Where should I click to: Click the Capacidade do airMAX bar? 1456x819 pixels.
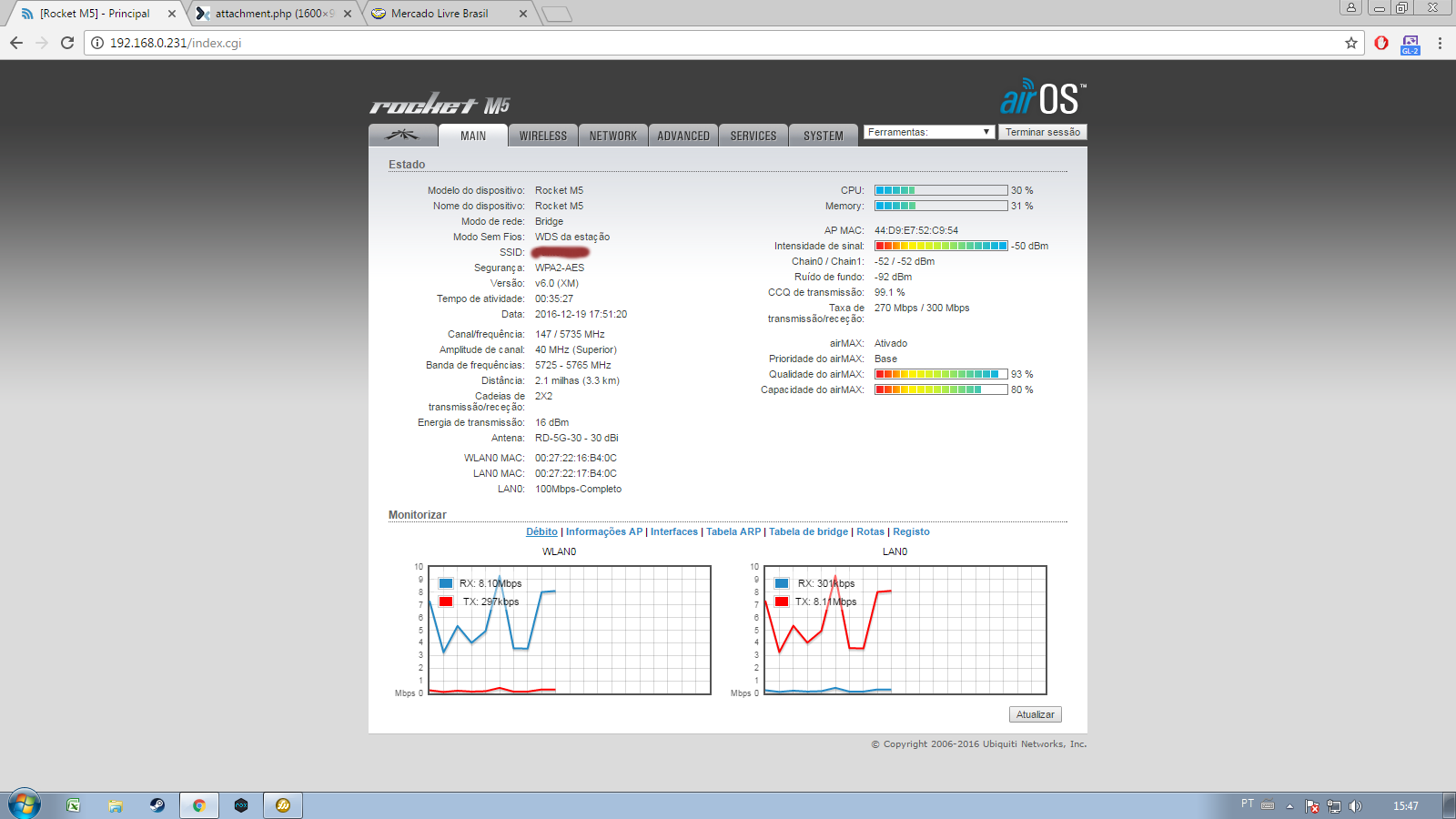pos(941,389)
